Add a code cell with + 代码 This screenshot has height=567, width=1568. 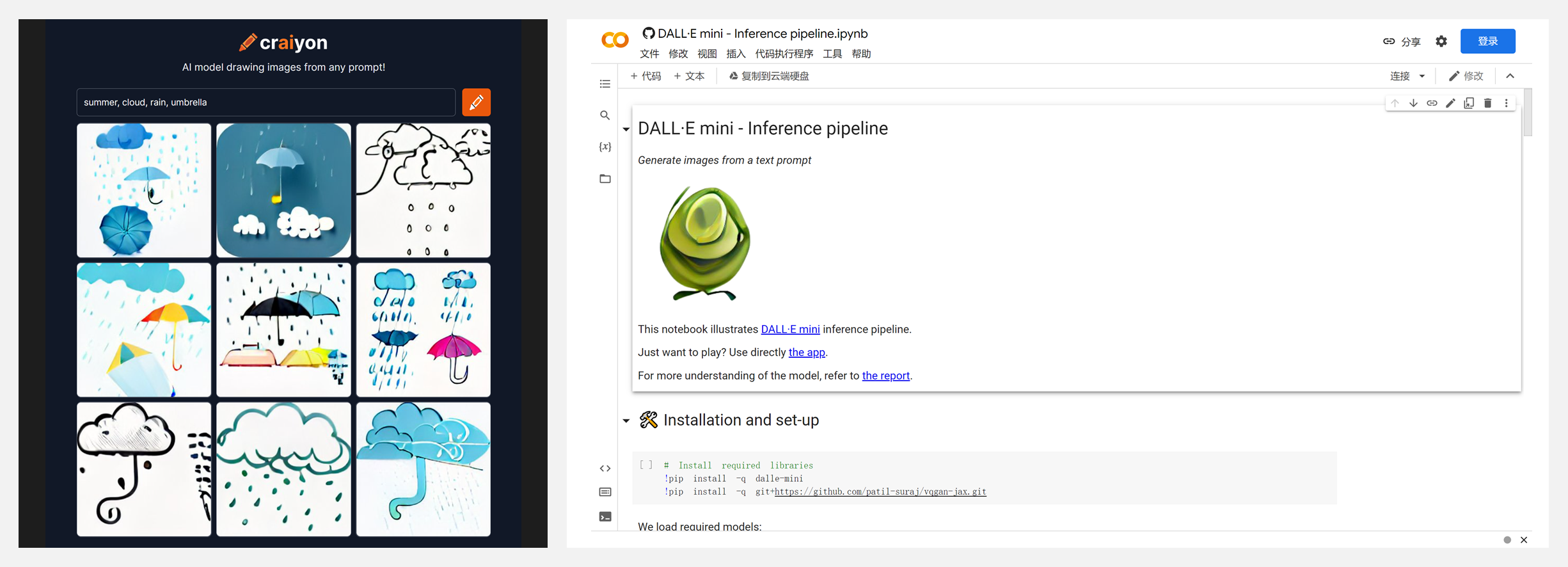[645, 76]
